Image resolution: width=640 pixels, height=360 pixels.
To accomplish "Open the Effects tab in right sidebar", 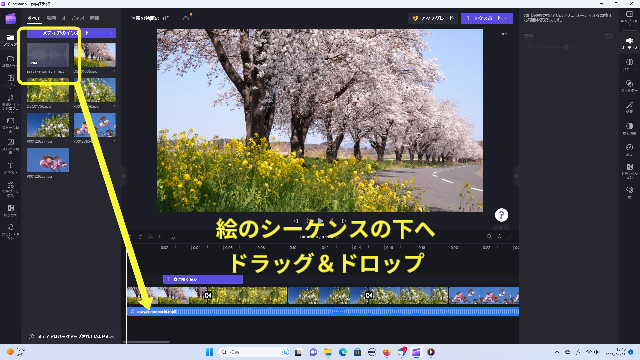I will pos(629,107).
